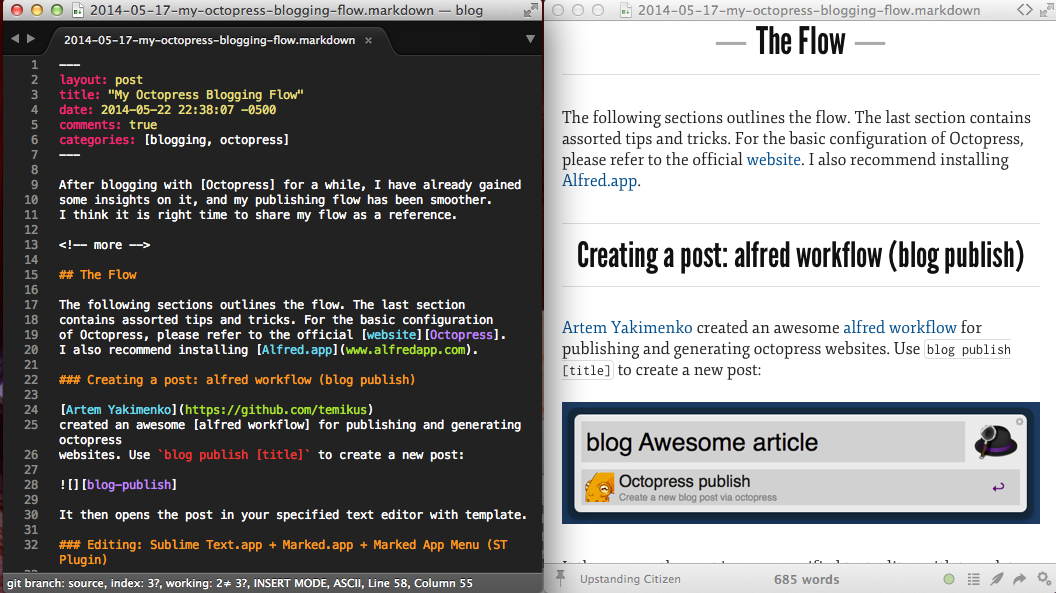Click the share/export arrow icon
1056x593 pixels.
point(1020,579)
